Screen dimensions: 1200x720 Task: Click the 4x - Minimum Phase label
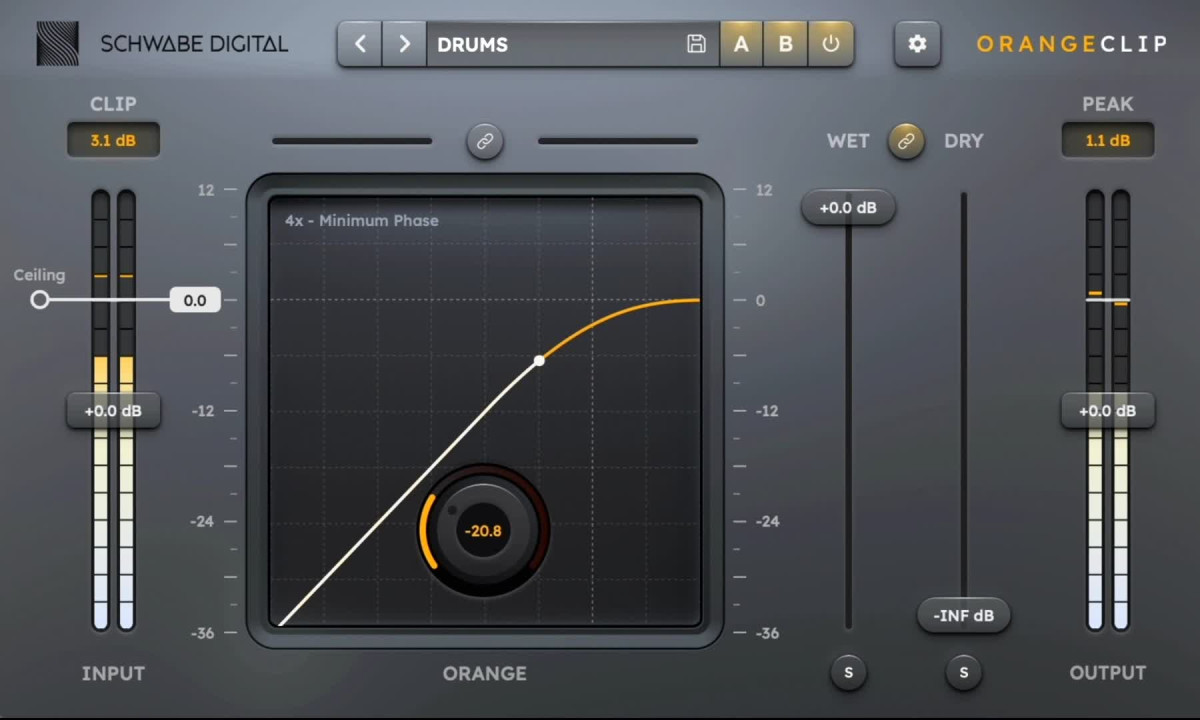362,220
